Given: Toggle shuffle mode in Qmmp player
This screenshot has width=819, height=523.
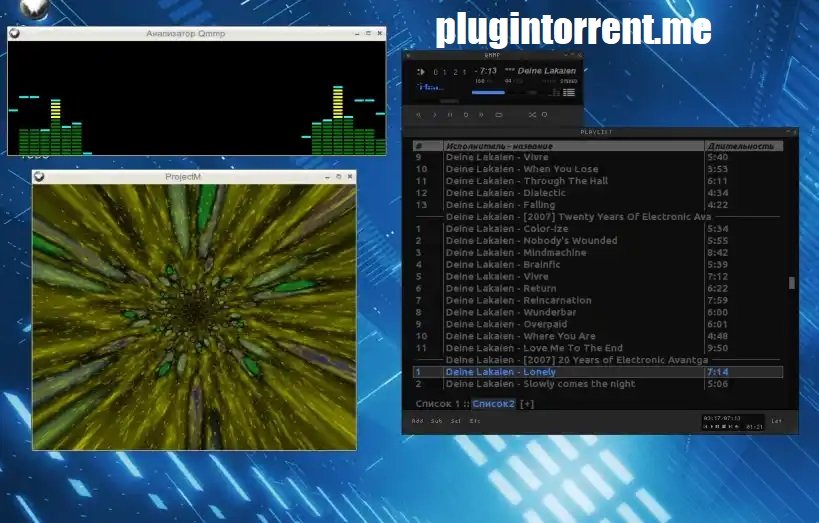Looking at the screenshot, I should click(532, 115).
